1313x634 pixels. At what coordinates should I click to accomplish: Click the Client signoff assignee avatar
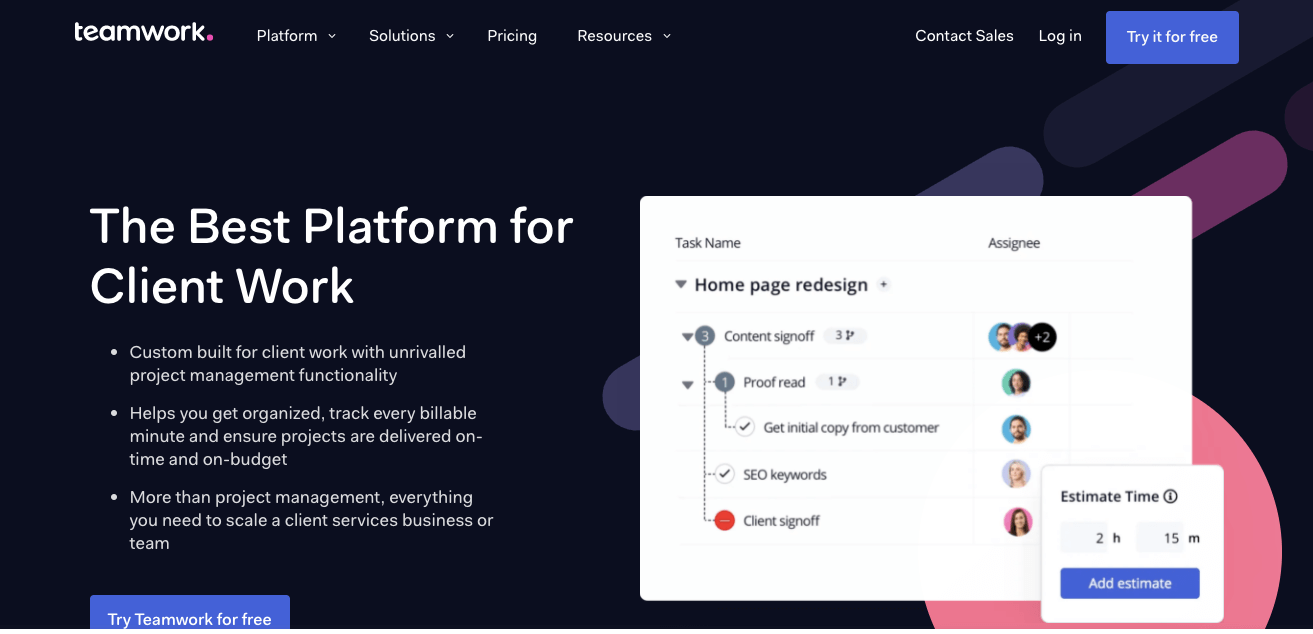pyautogui.click(x=1017, y=521)
